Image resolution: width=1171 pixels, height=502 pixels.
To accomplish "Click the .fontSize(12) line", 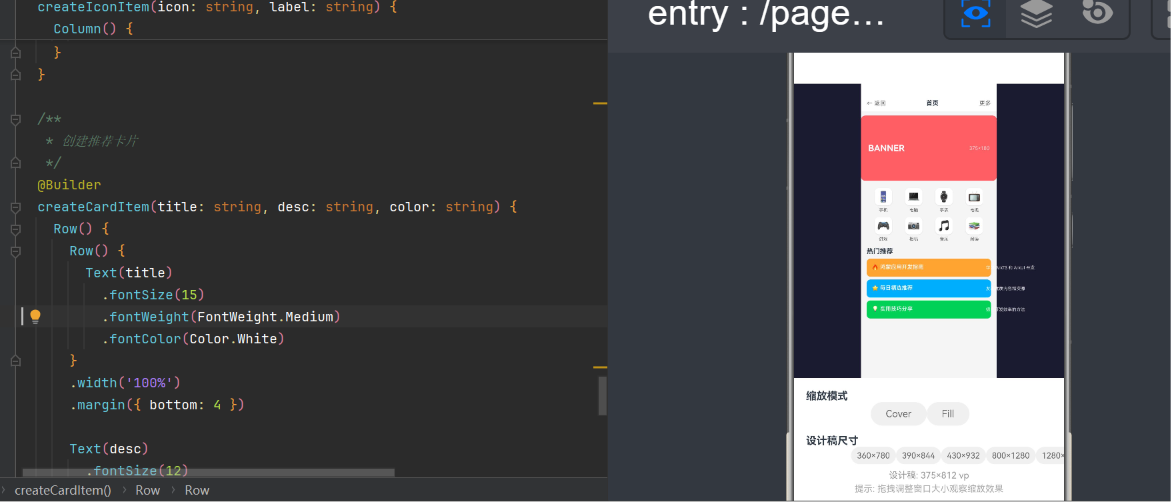I will coord(137,471).
